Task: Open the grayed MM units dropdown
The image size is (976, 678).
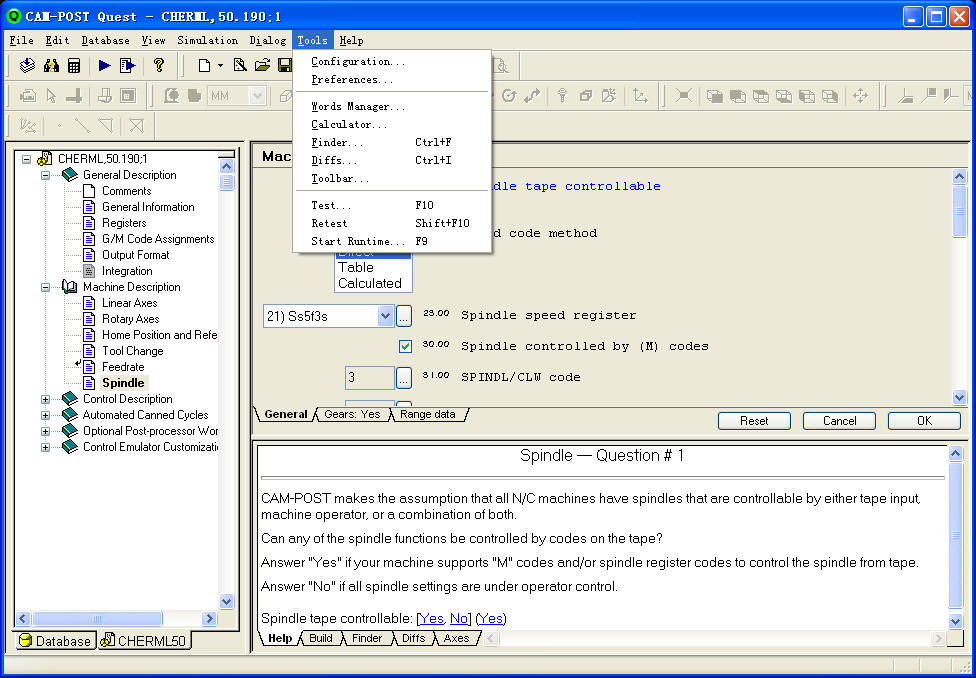Action: 257,96
